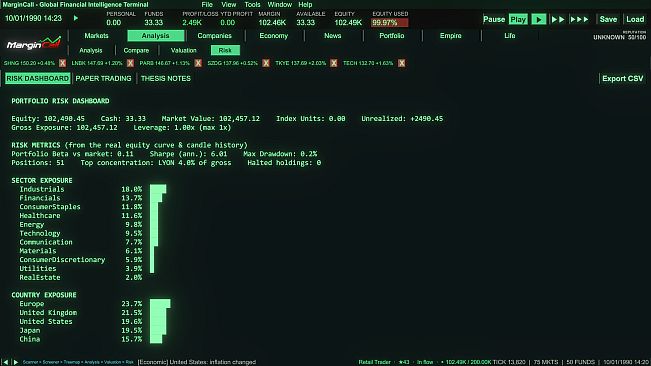The width and height of the screenshot is (651, 366).
Task: Switch to the Markets tab
Action: point(96,36)
